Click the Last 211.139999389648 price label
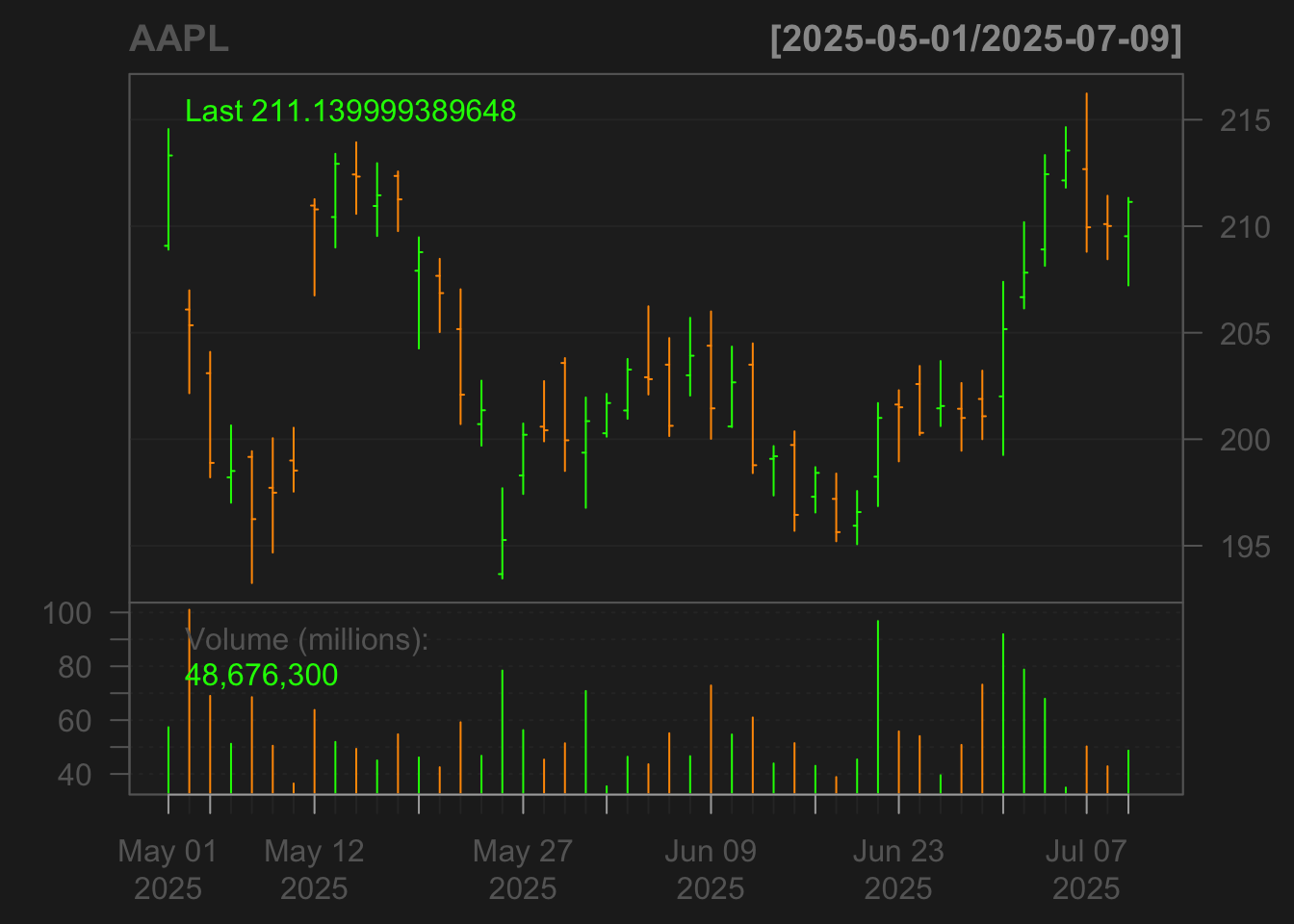The height and width of the screenshot is (924, 1294). coord(350,112)
